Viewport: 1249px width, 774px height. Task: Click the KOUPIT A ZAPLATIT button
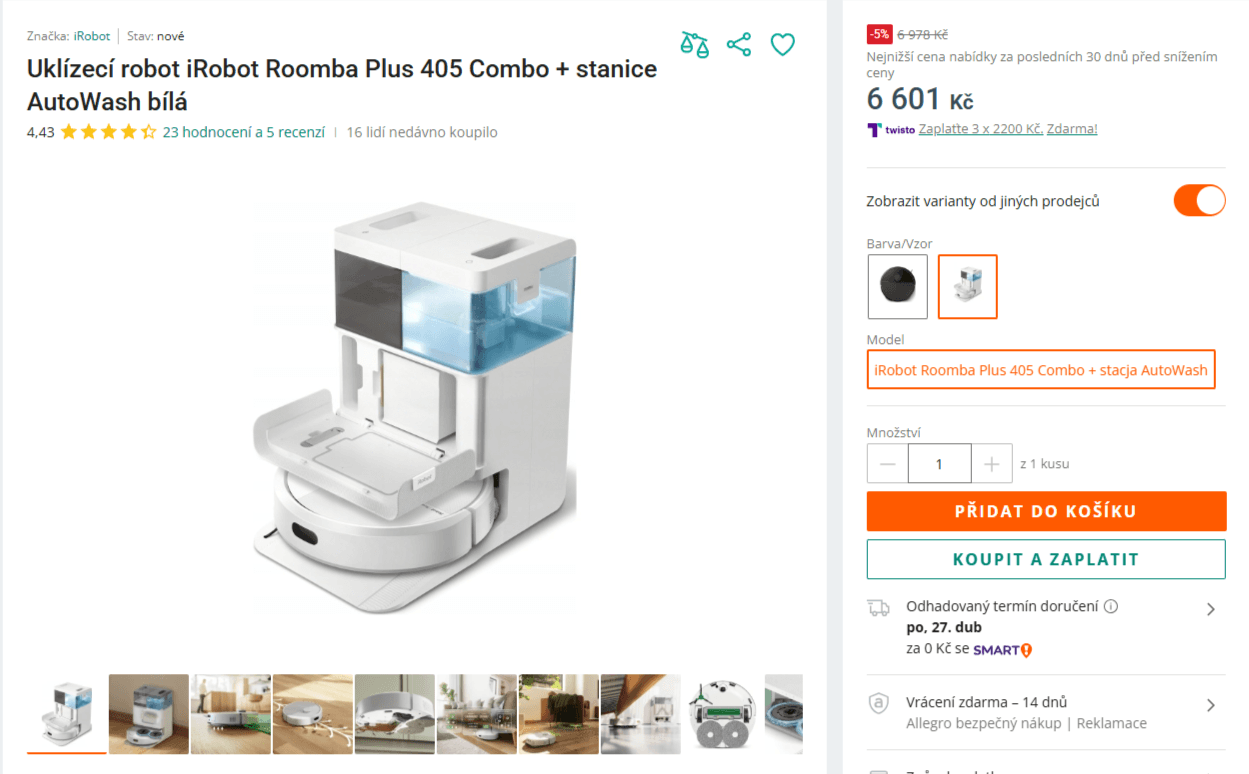(x=1045, y=559)
